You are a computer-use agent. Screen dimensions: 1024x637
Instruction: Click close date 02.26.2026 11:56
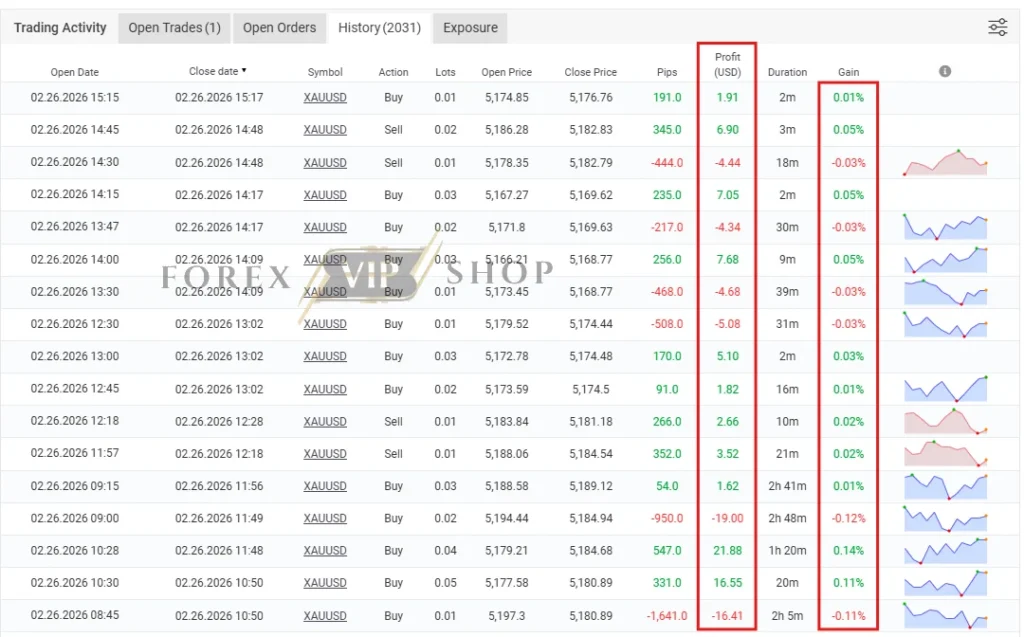219,486
